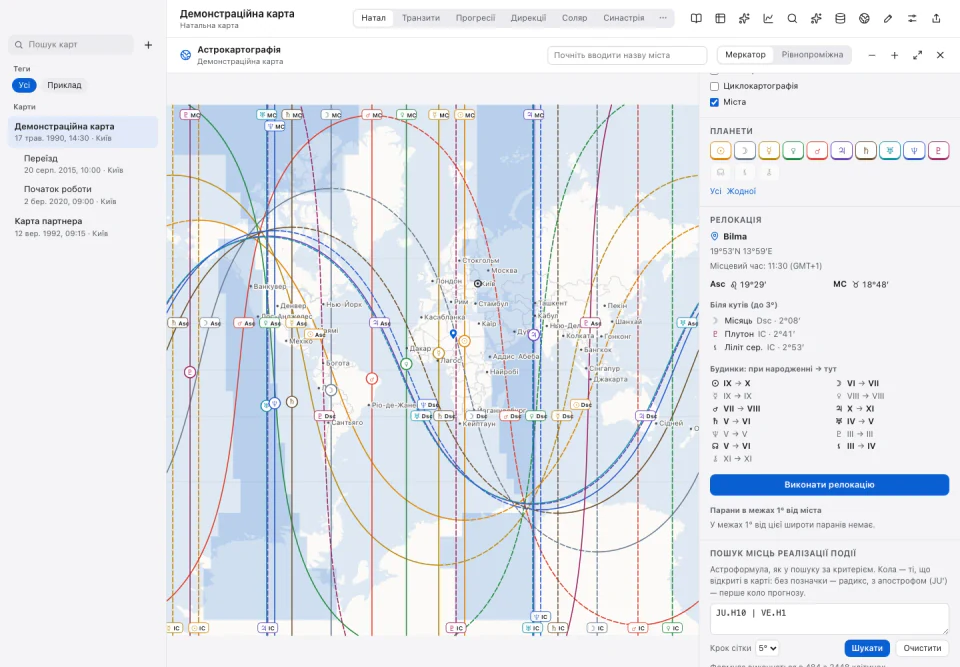Click the astro formula text box JU.H10
The image size is (960, 667).
tap(830, 619)
